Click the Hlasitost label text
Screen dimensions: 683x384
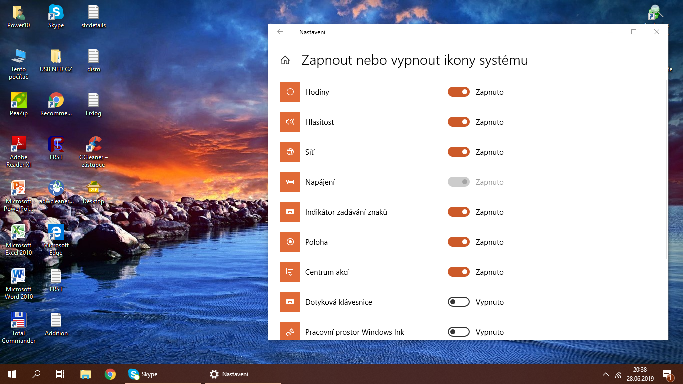(320, 122)
